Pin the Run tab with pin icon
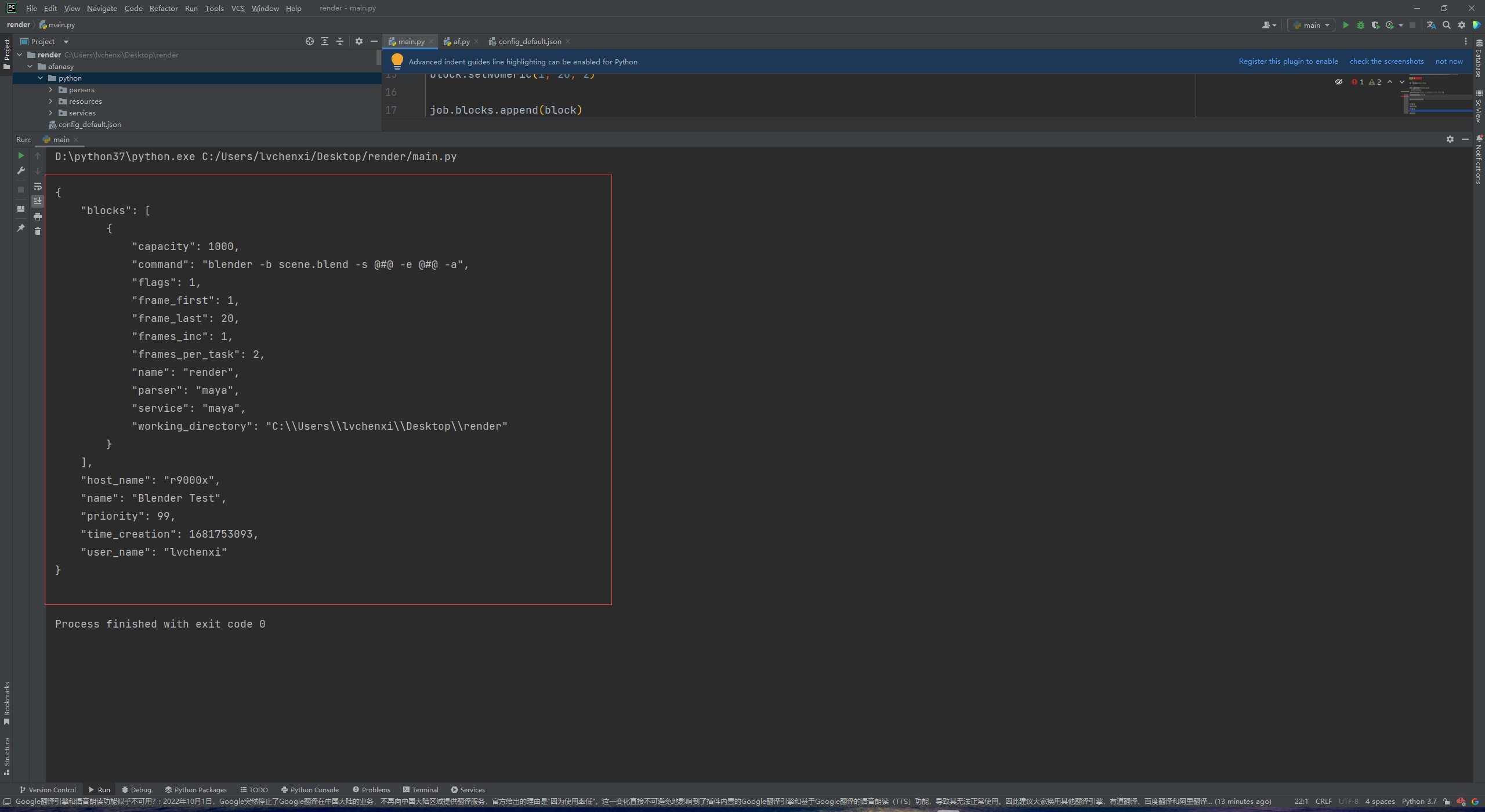The height and width of the screenshot is (812, 1485). pos(21,228)
